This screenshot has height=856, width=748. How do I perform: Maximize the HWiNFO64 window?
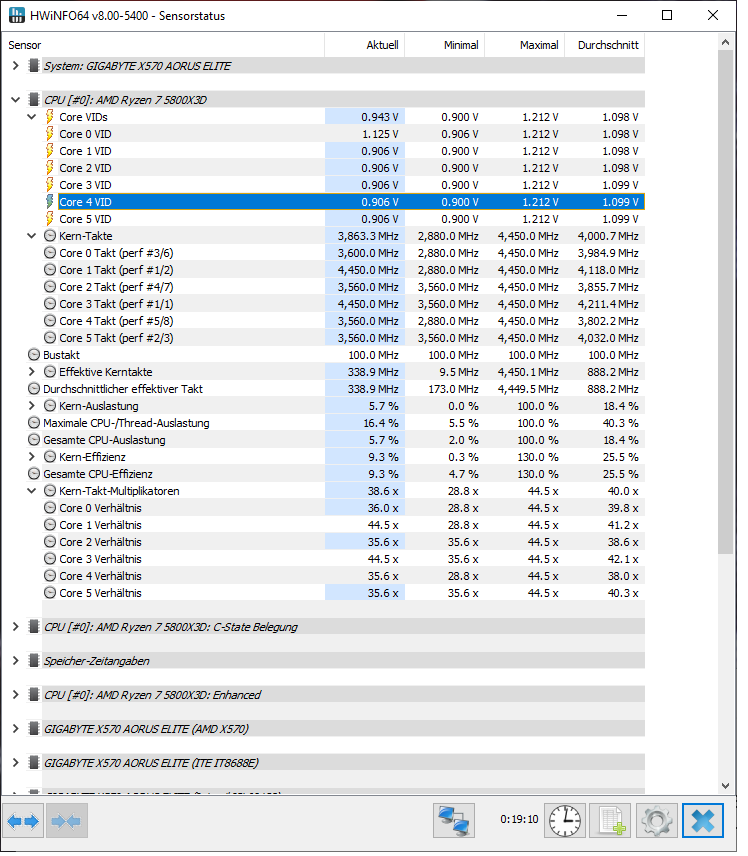coord(668,15)
